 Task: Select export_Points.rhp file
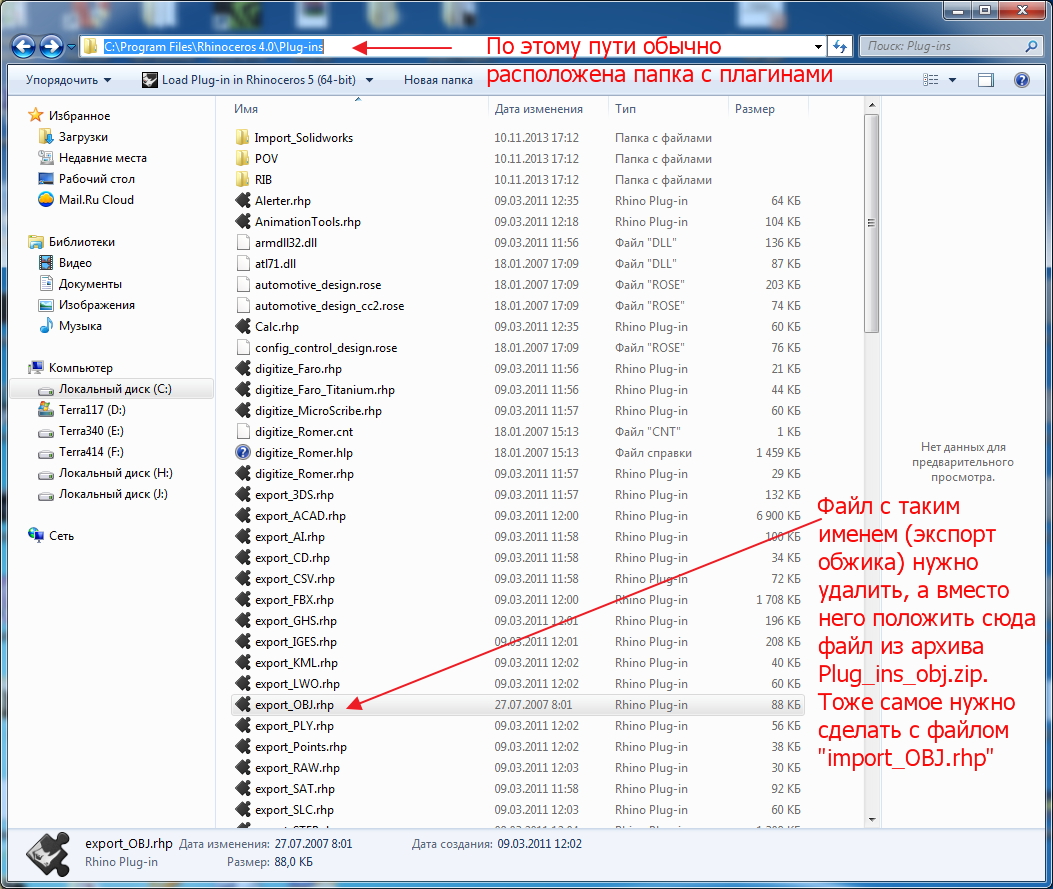301,747
